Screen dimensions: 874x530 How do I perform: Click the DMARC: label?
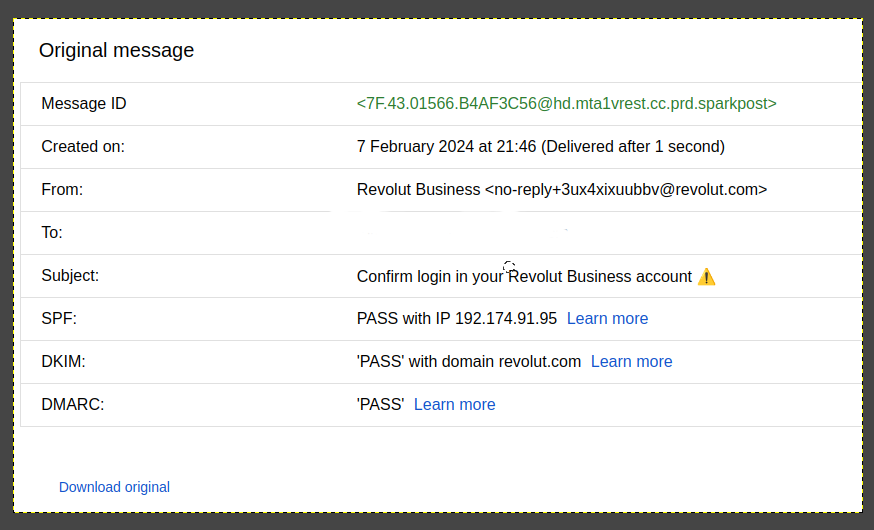[72, 404]
